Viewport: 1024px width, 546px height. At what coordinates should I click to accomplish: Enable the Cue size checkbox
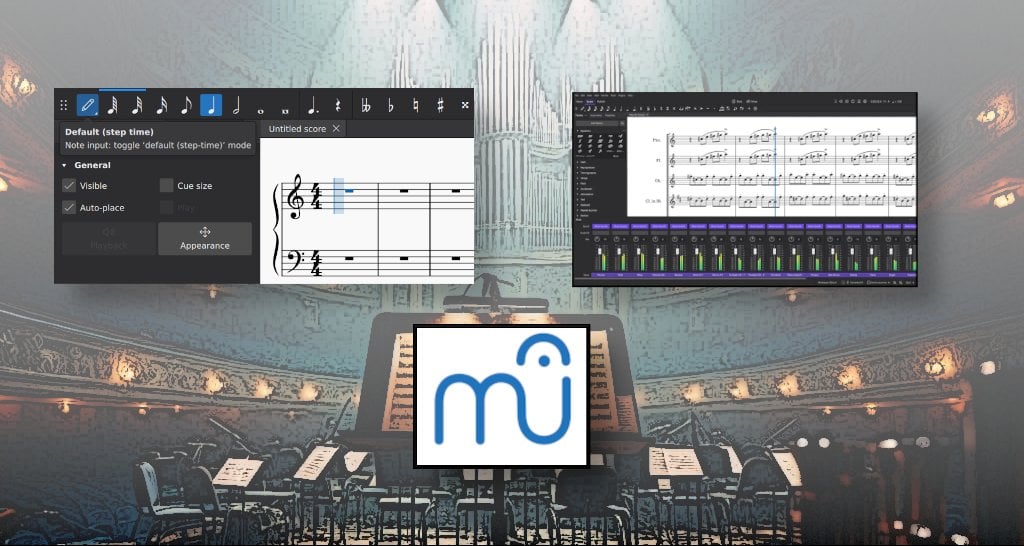[x=167, y=185]
